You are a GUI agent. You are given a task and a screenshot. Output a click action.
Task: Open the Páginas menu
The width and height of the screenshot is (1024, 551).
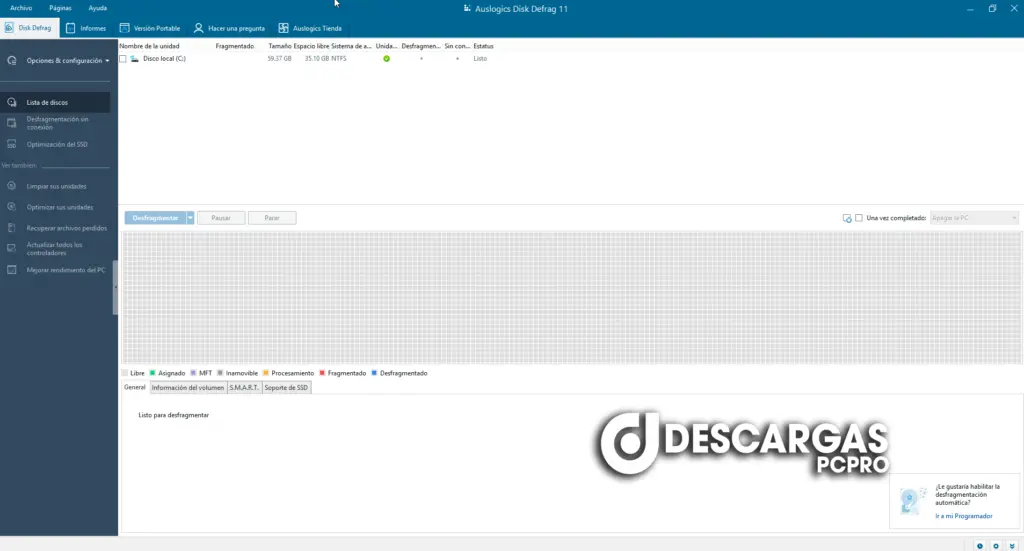[x=60, y=8]
